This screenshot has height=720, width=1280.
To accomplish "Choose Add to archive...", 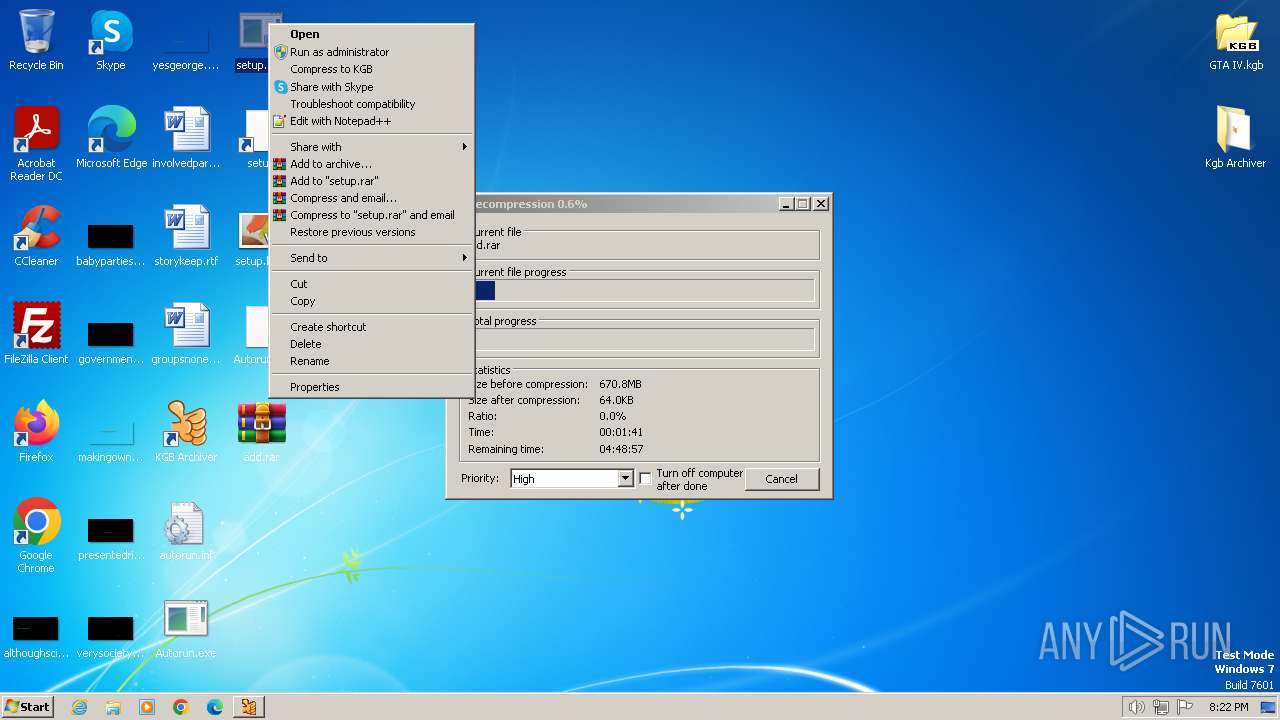I will pos(372,164).
